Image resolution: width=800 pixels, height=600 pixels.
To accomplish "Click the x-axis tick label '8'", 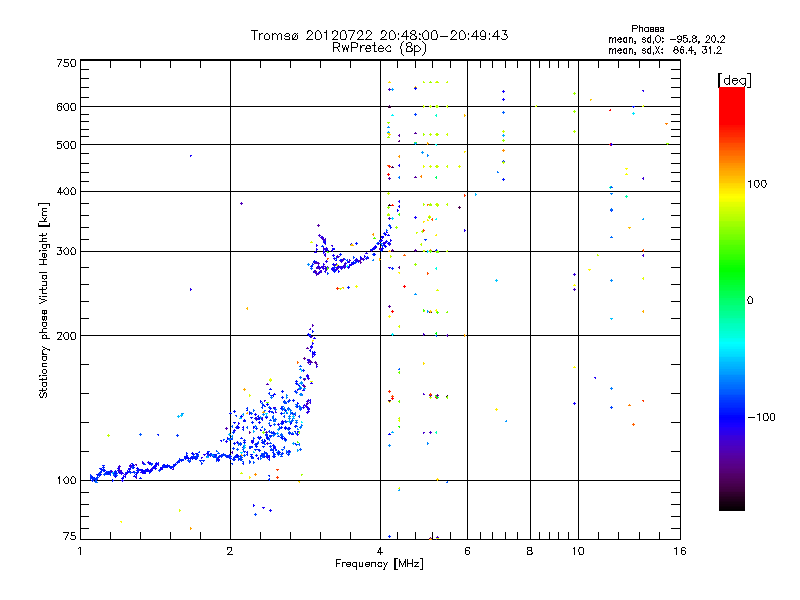I will (x=530, y=551).
